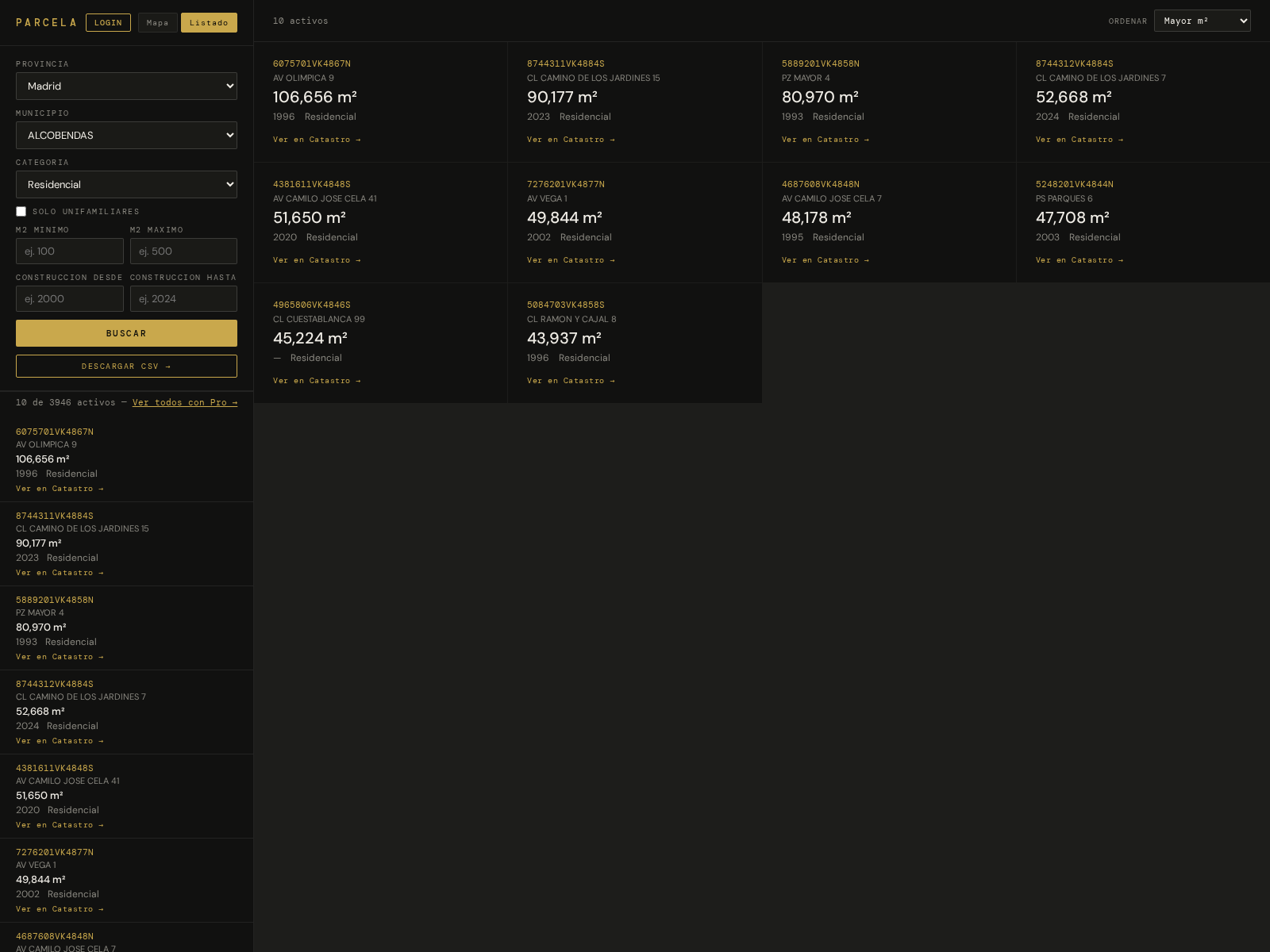Click the 43,937 m² area value
The width and height of the screenshot is (1270, 952).
point(564,338)
